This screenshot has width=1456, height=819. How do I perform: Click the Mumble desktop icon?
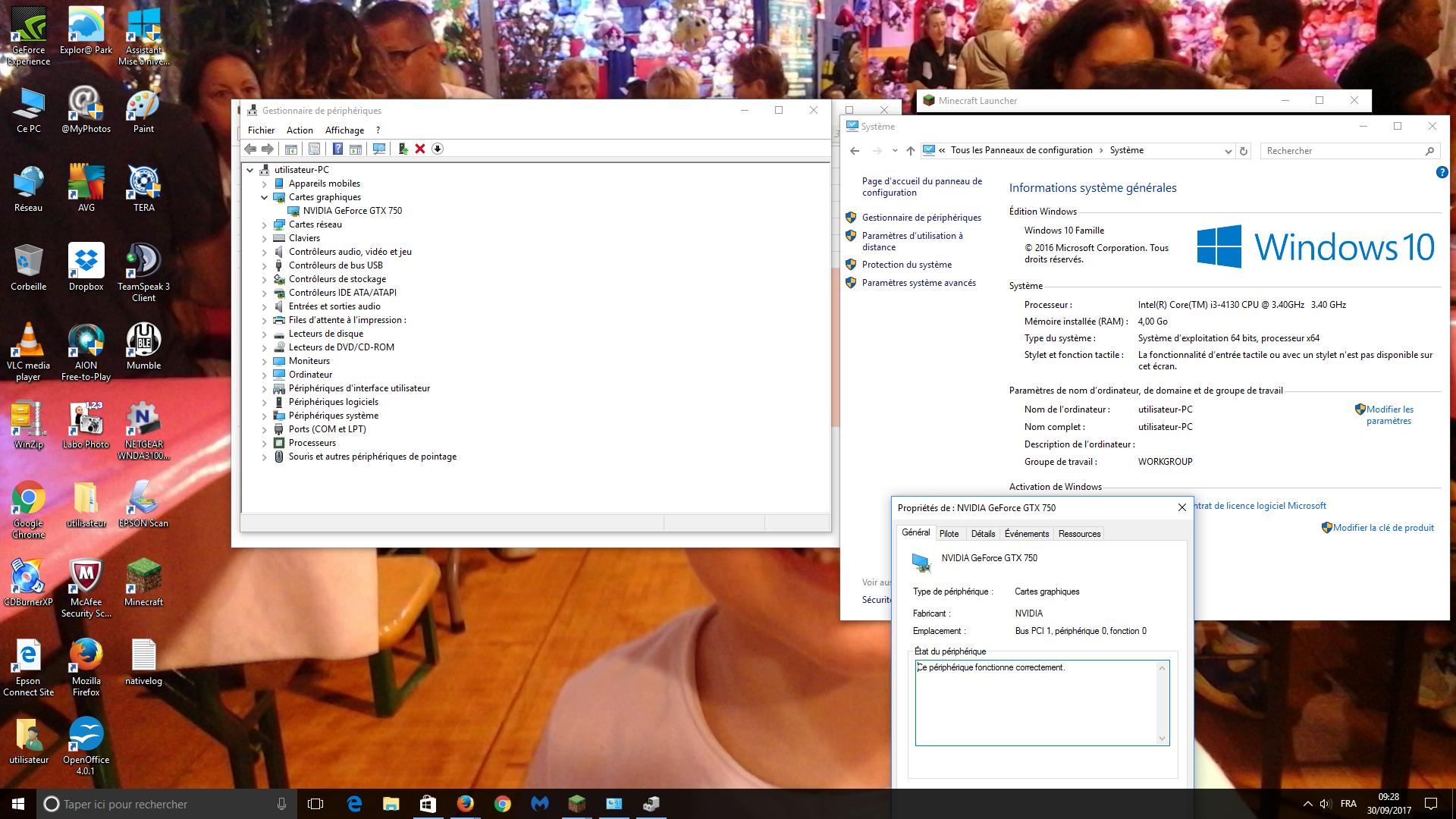[x=143, y=346]
